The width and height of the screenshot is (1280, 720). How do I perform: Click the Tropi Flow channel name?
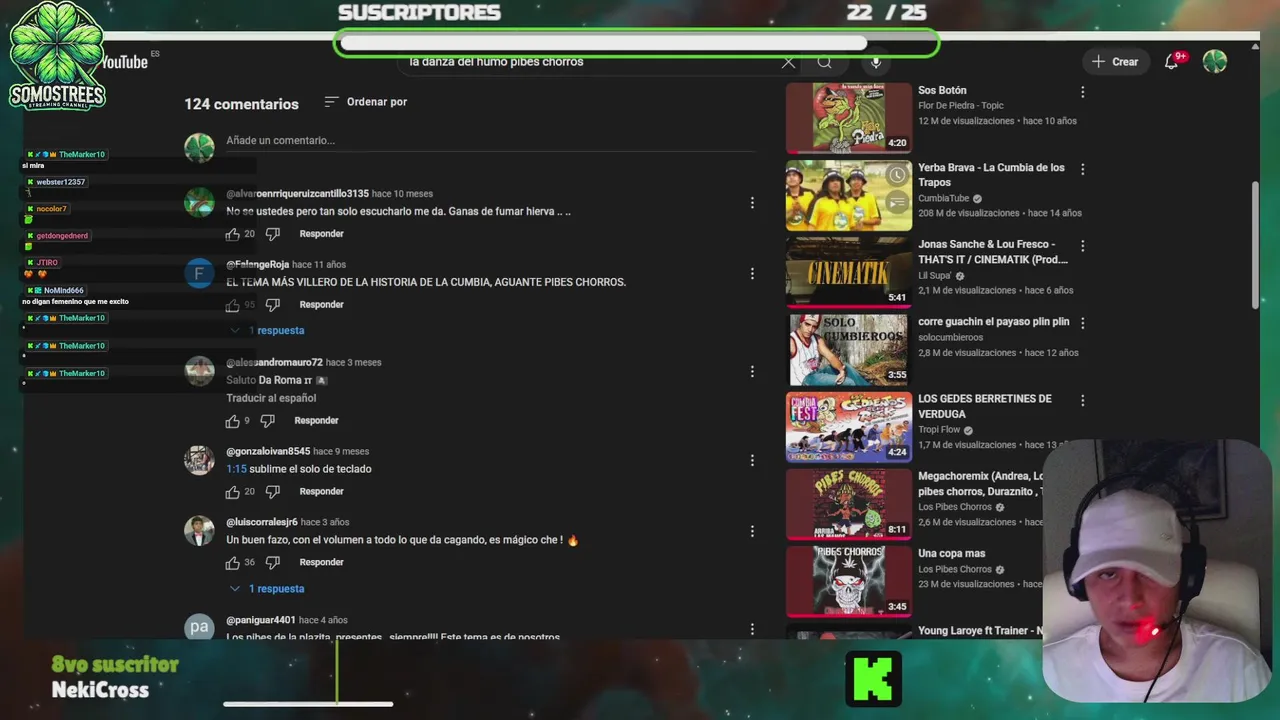tap(939, 431)
